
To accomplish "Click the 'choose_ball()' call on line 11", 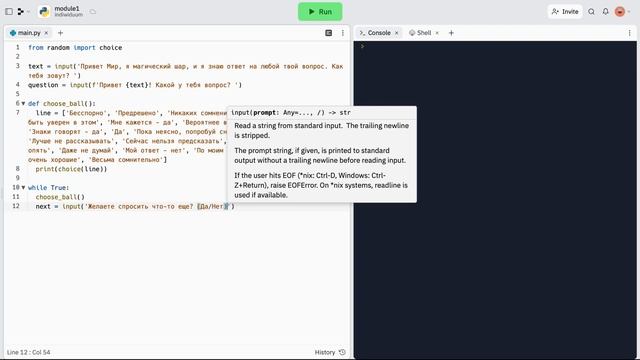I will click(x=60, y=197).
